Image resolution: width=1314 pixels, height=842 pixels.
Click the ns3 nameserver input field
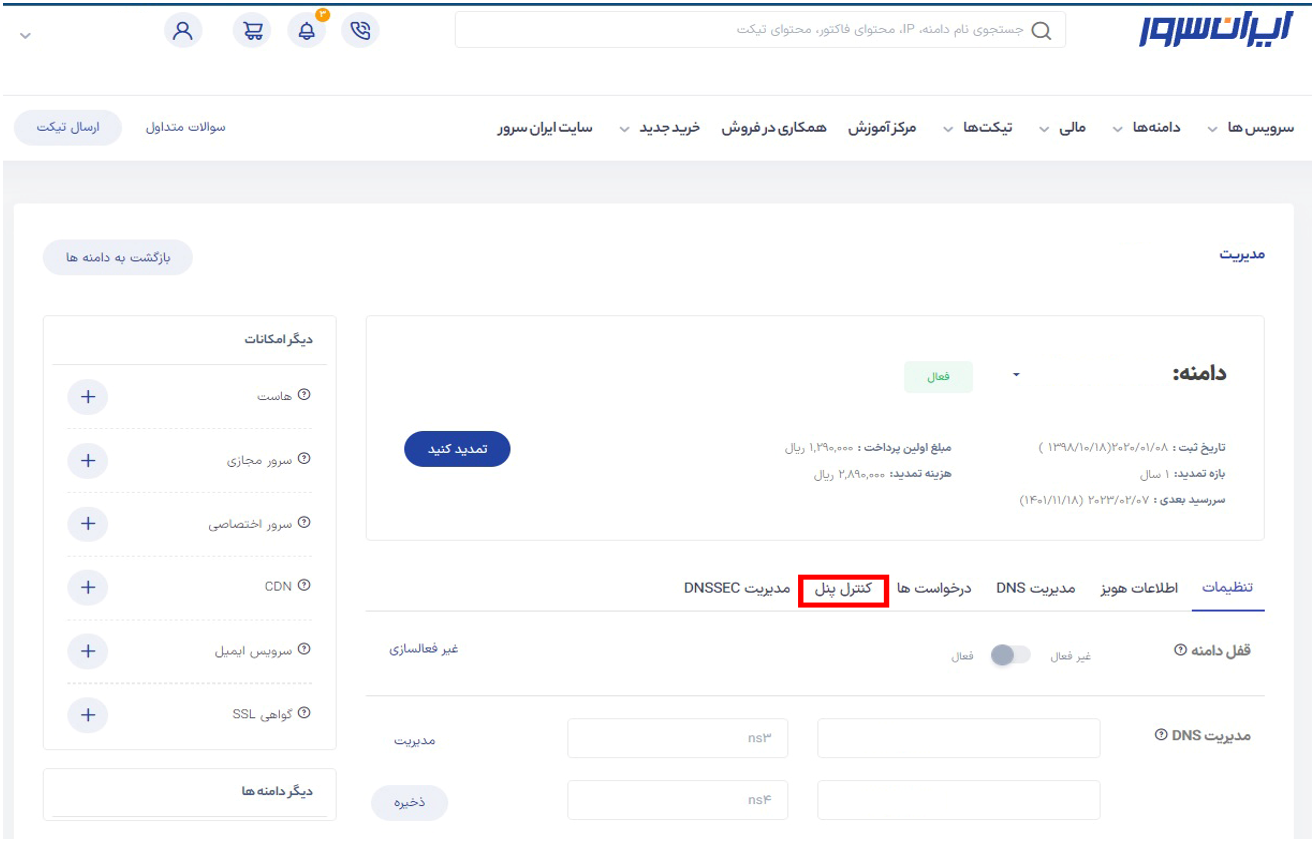pos(677,739)
